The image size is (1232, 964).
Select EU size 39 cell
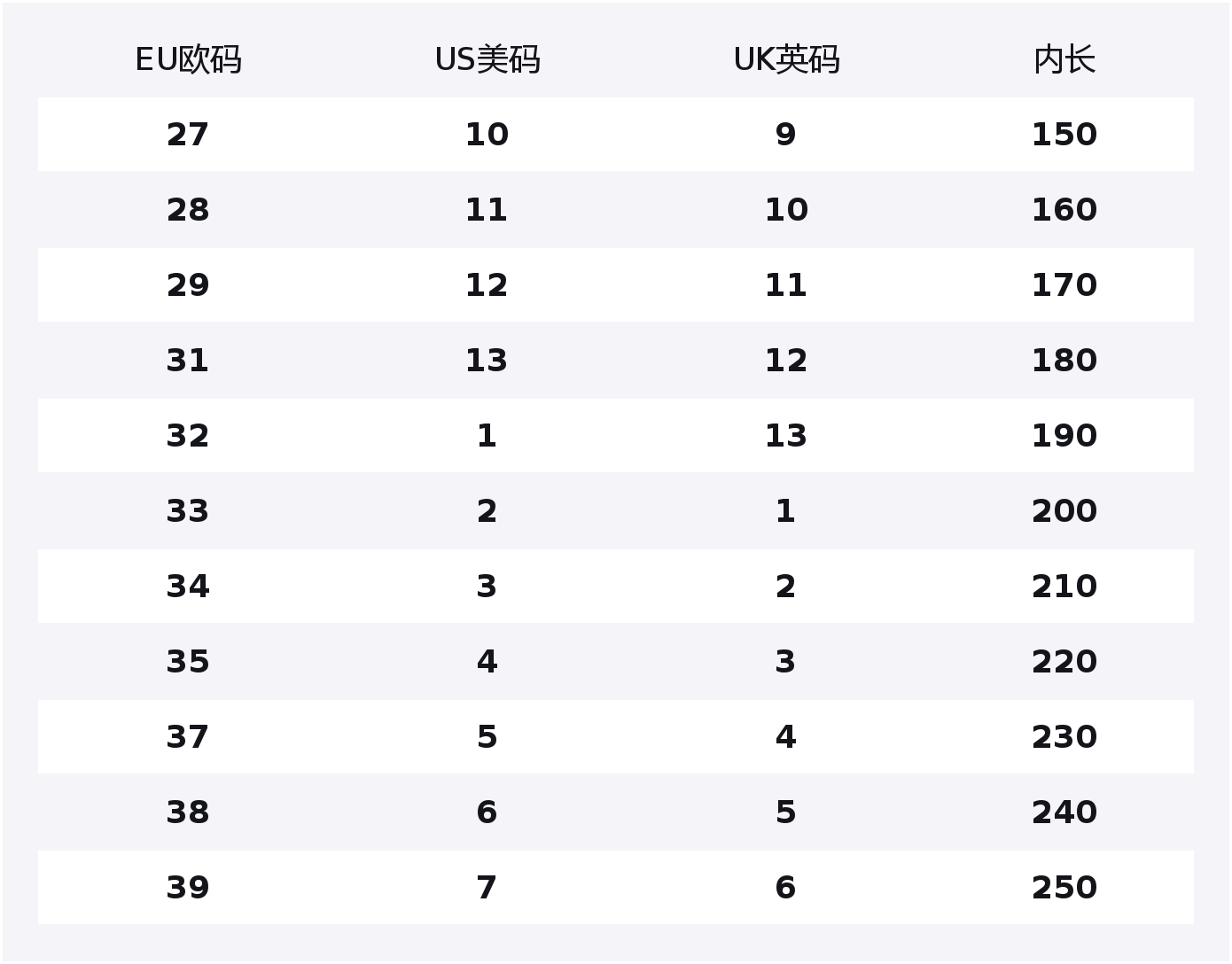(x=188, y=888)
